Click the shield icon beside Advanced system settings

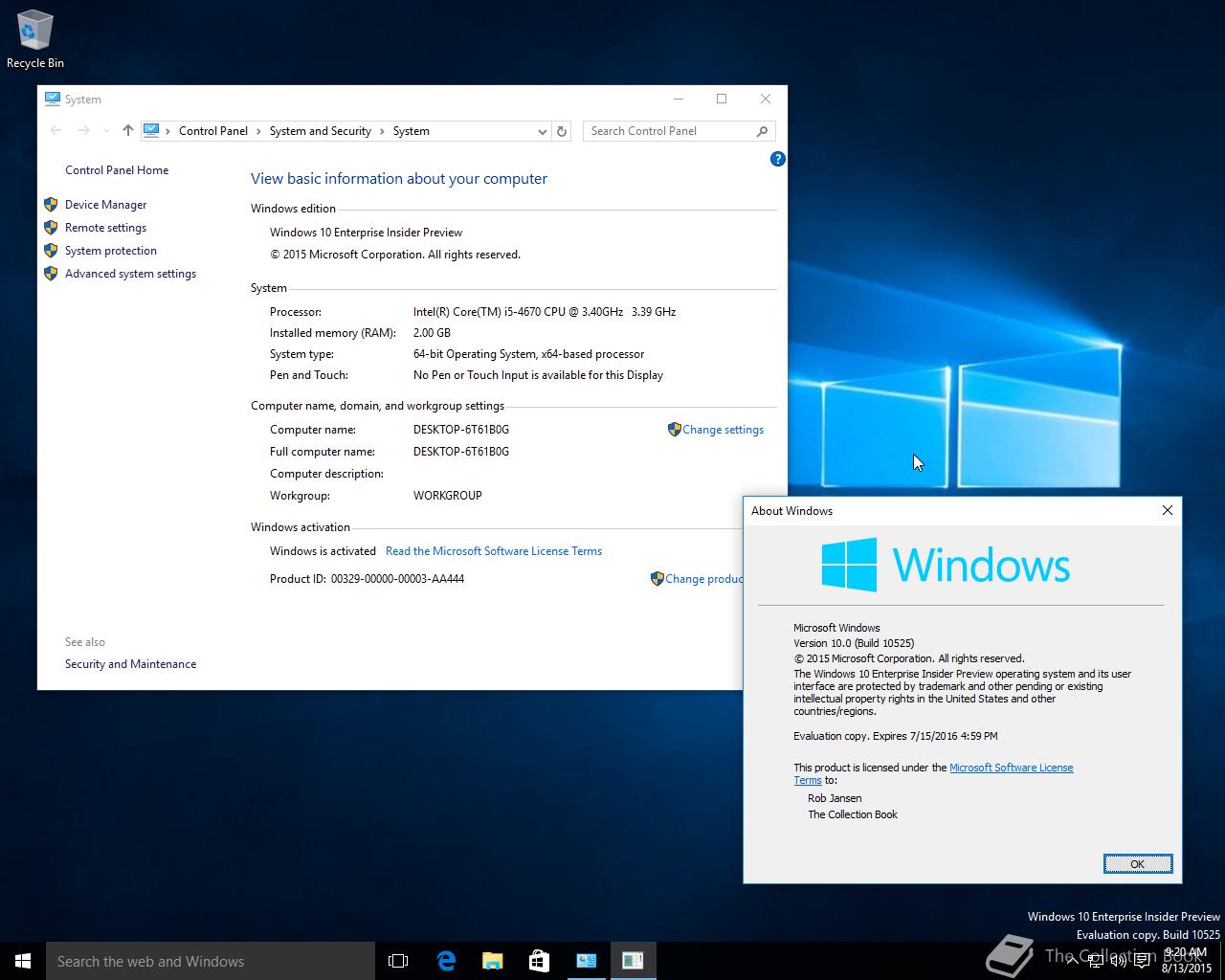51,274
